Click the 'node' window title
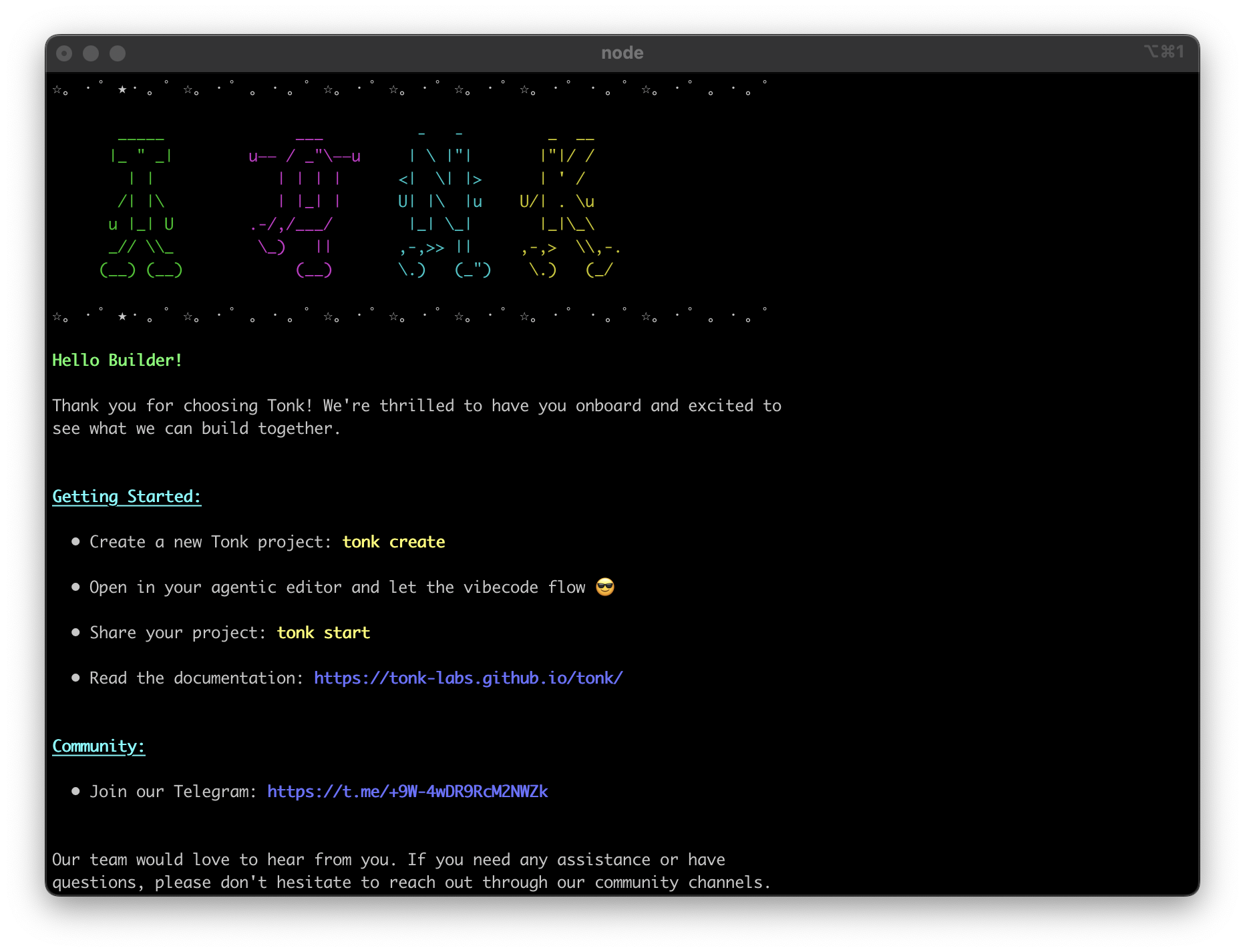Screen dimensions: 1245x952 click(x=622, y=53)
